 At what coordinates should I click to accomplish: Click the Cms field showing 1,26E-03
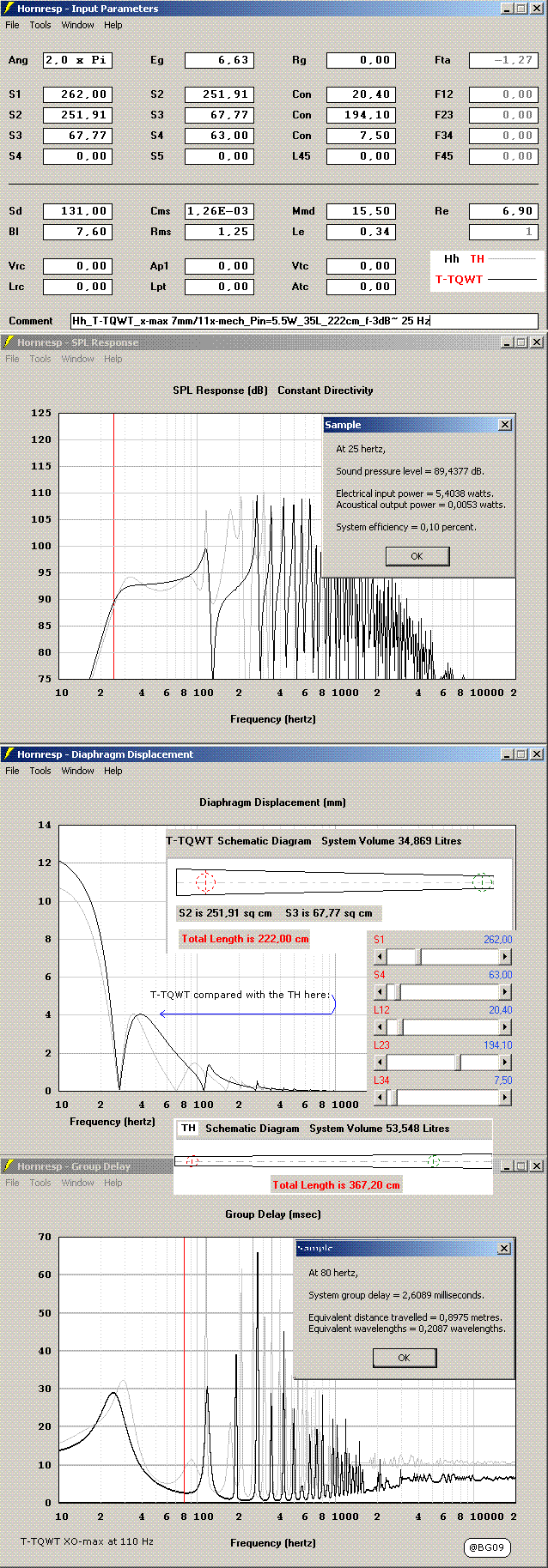(219, 211)
